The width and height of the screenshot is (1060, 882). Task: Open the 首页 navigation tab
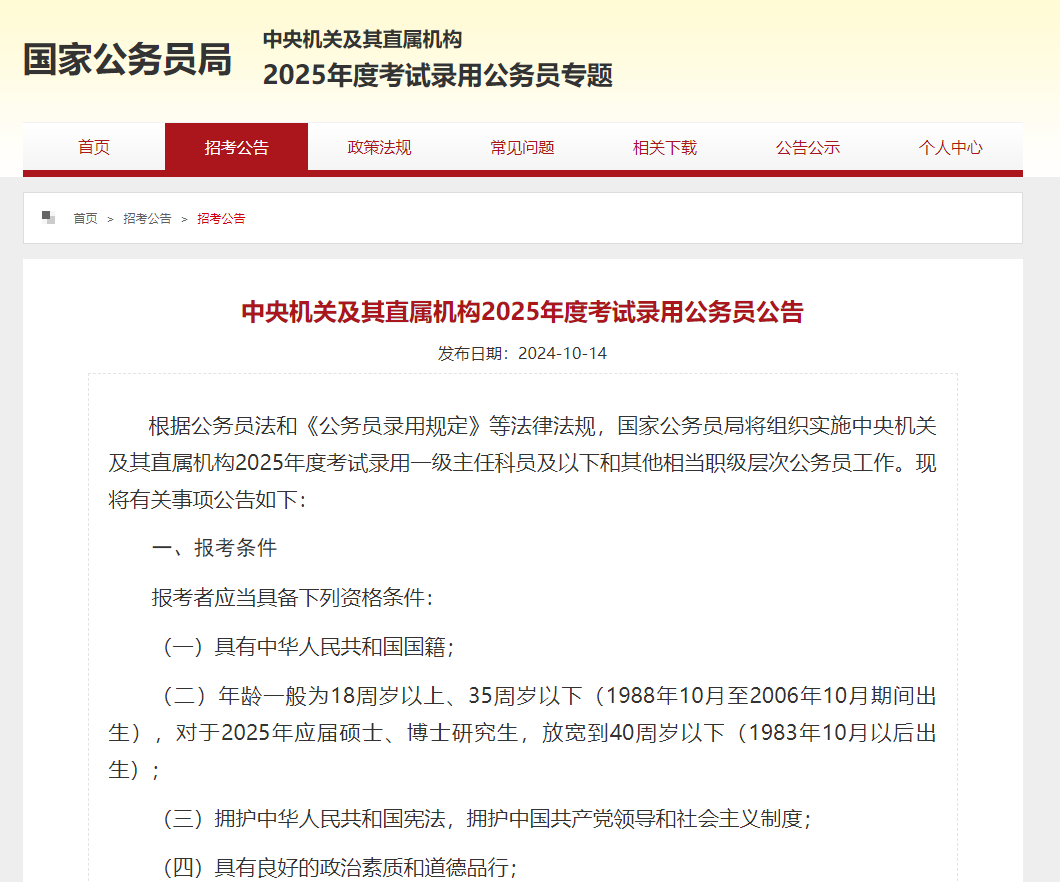(94, 147)
